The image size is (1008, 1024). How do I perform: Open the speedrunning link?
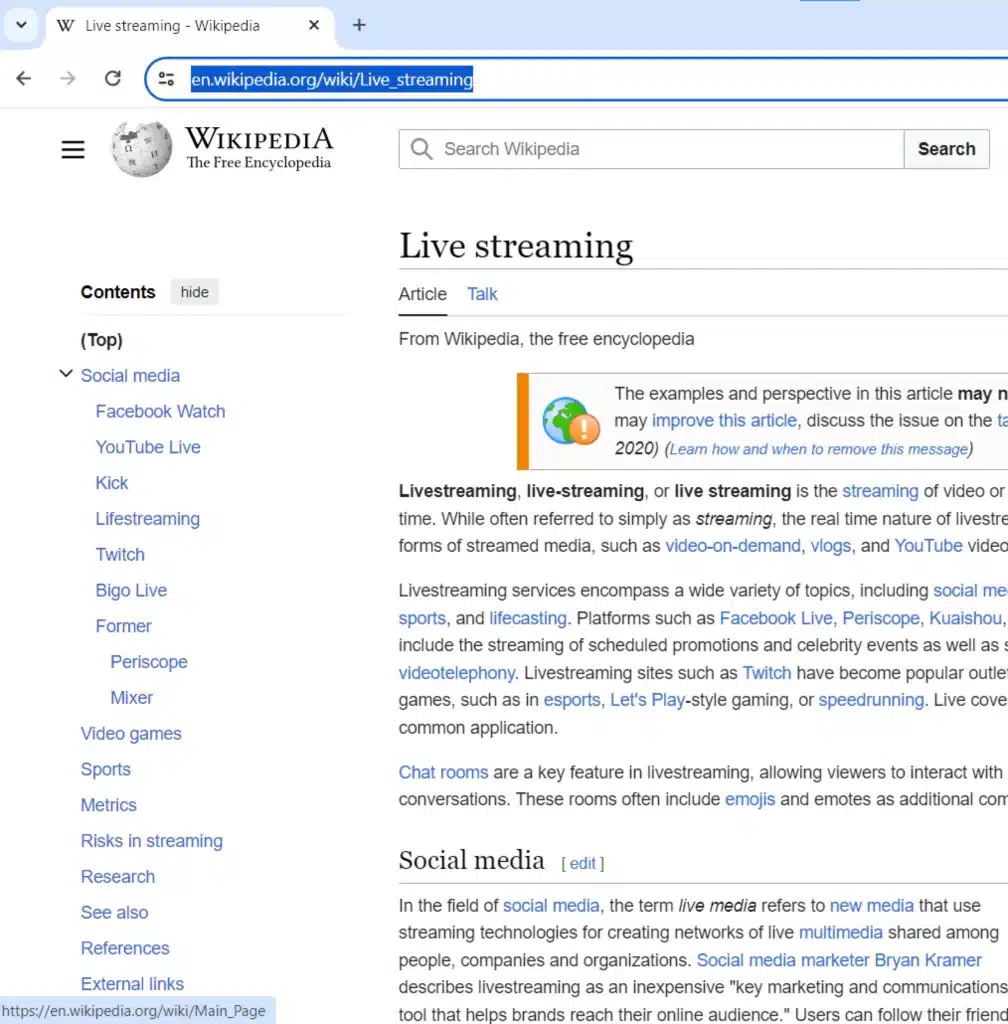coord(871,700)
